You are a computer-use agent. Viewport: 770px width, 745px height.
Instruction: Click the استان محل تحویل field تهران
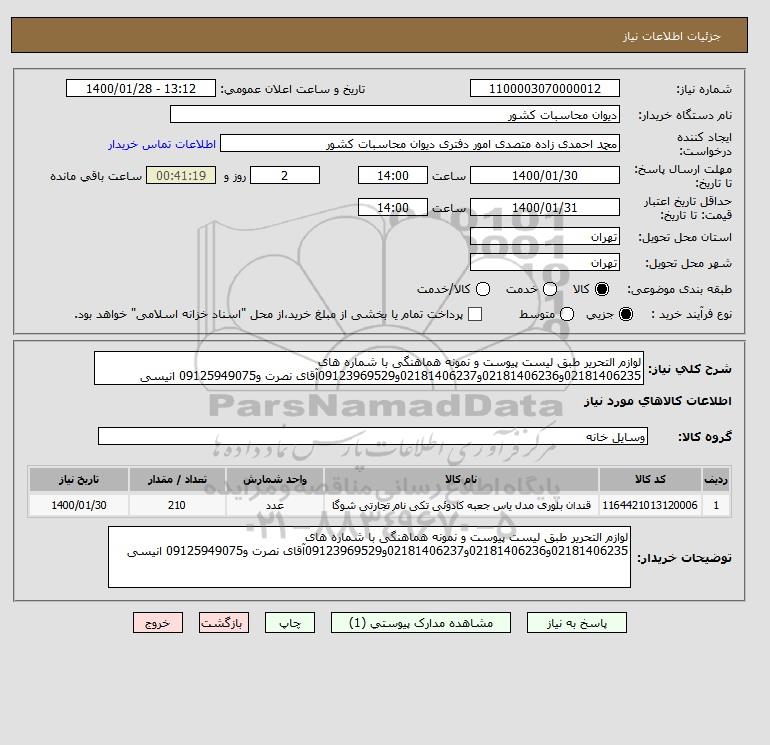coord(545,237)
